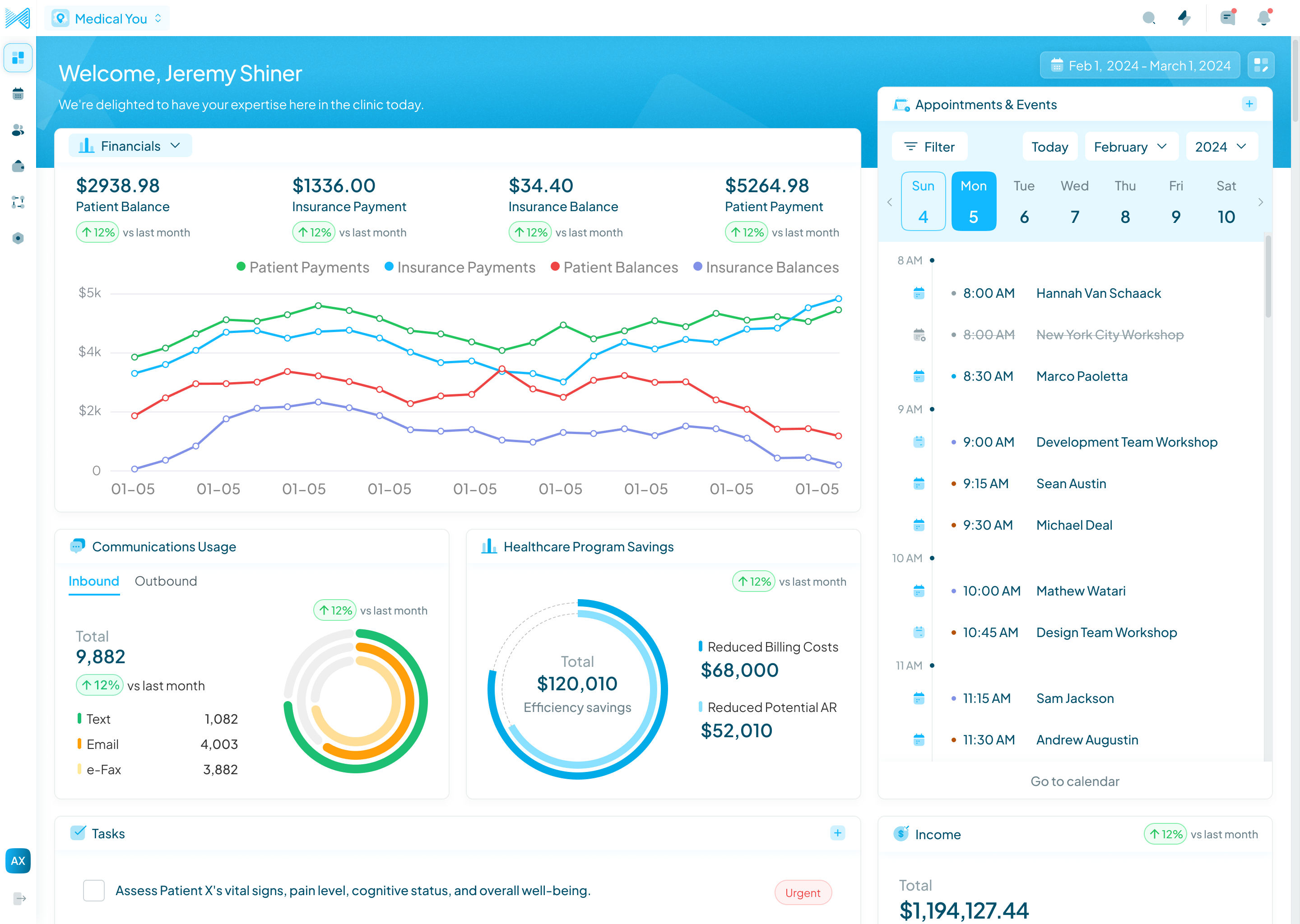Open the Medical You clinic switcher
Viewport: 1300px width, 924px height.
tap(107, 19)
